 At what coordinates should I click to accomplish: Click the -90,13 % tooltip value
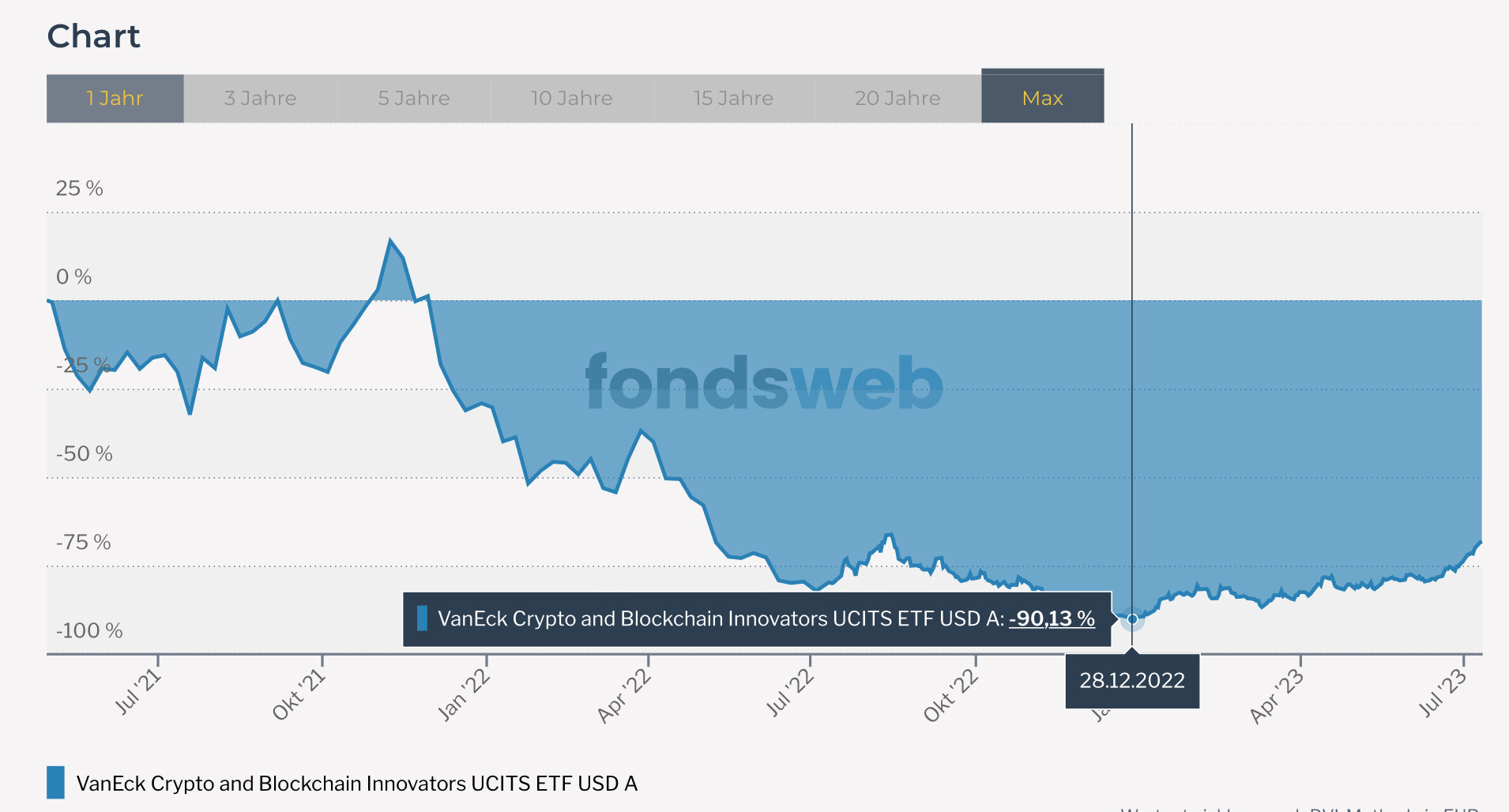(x=1052, y=618)
